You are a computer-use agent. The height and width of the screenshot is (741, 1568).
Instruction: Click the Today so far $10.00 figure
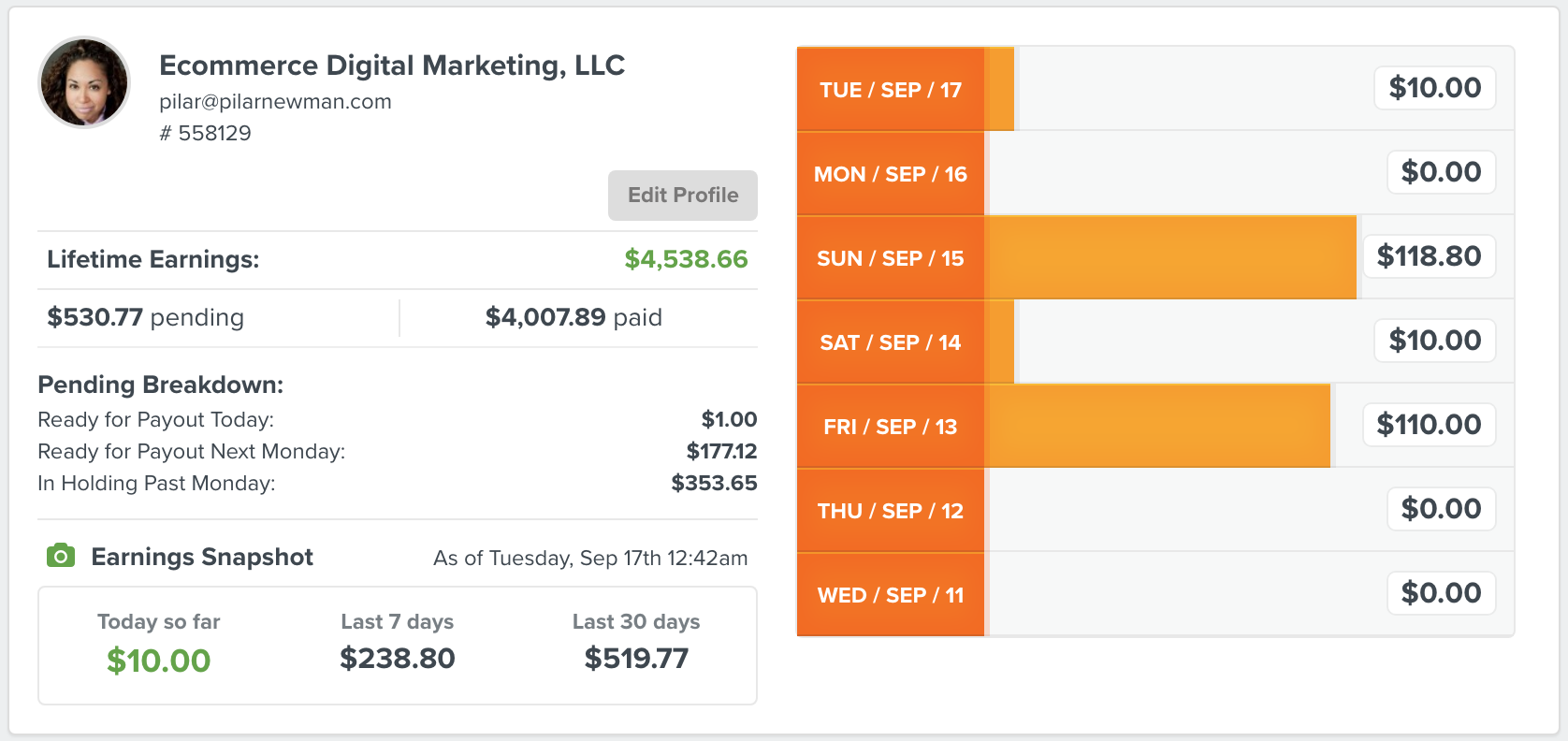pos(159,661)
